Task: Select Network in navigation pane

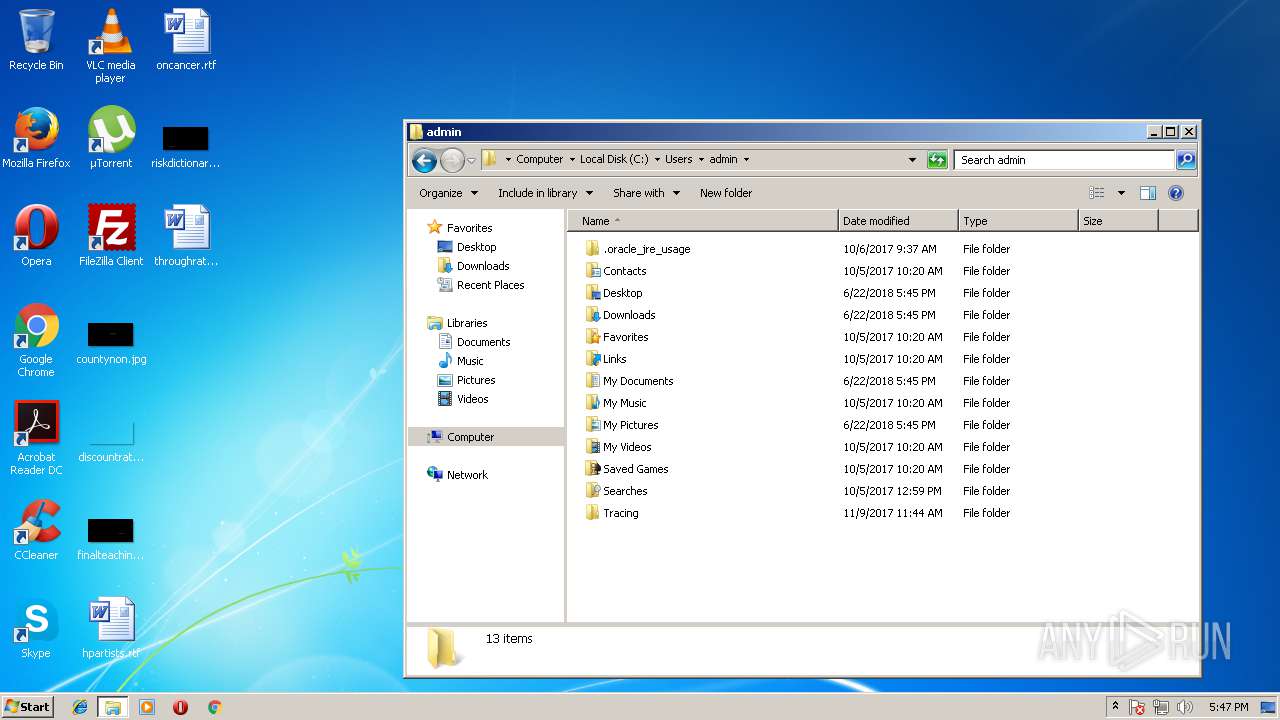Action: pyautogui.click(x=467, y=475)
